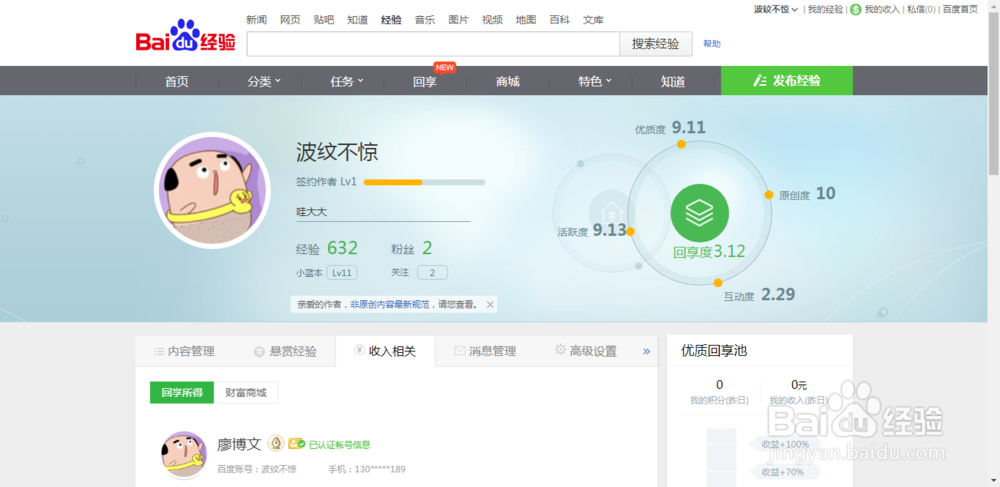Click the 小蓝本 Lv11 badge
The width and height of the screenshot is (1000, 487).
[x=342, y=273]
